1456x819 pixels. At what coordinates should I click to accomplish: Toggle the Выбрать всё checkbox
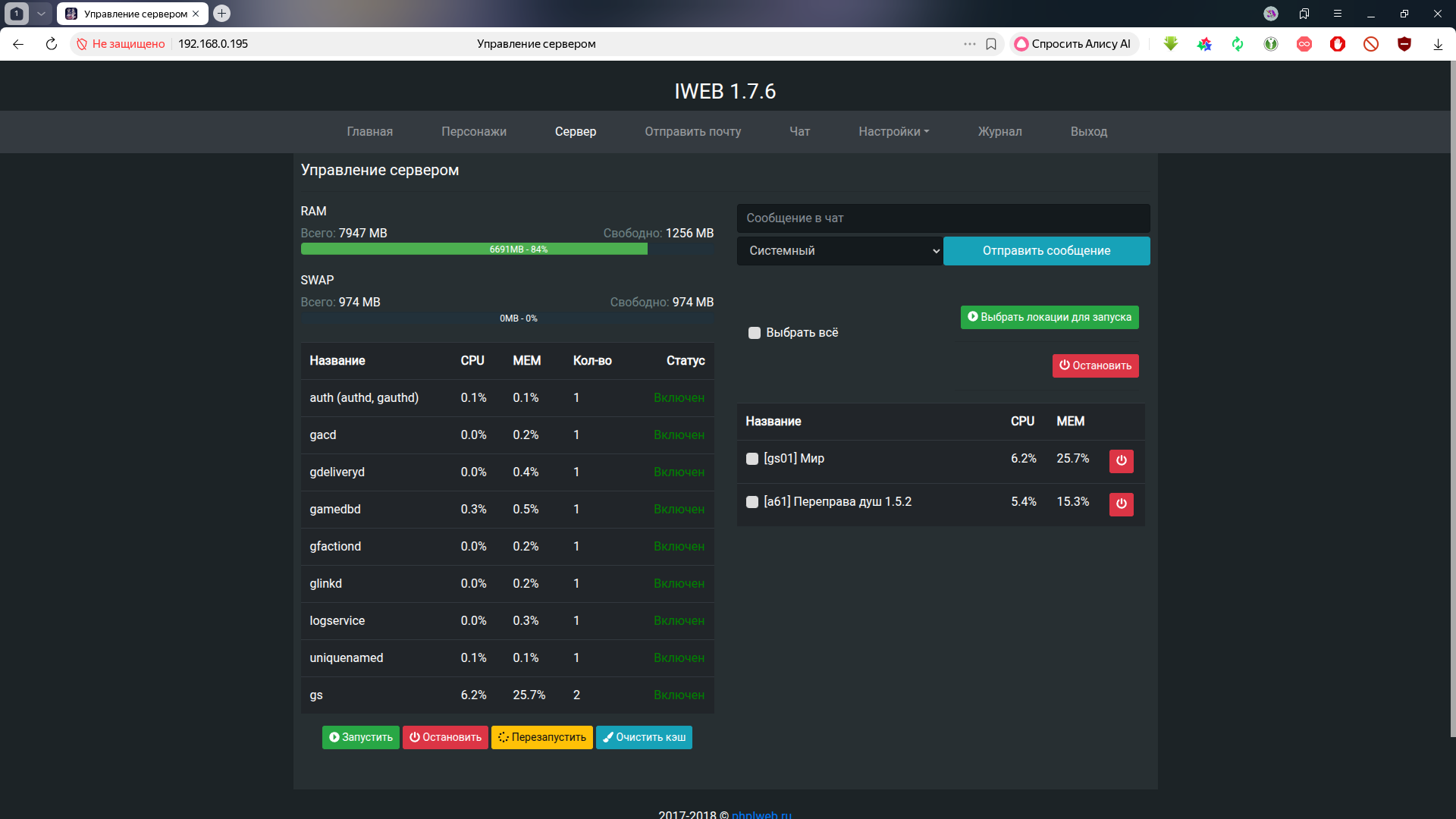[754, 333]
